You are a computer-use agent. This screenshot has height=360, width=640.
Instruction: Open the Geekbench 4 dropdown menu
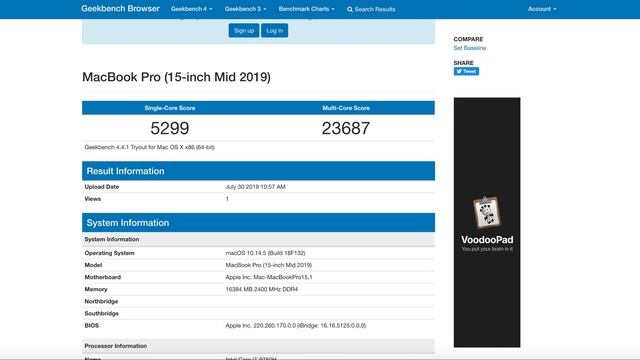(x=191, y=9)
